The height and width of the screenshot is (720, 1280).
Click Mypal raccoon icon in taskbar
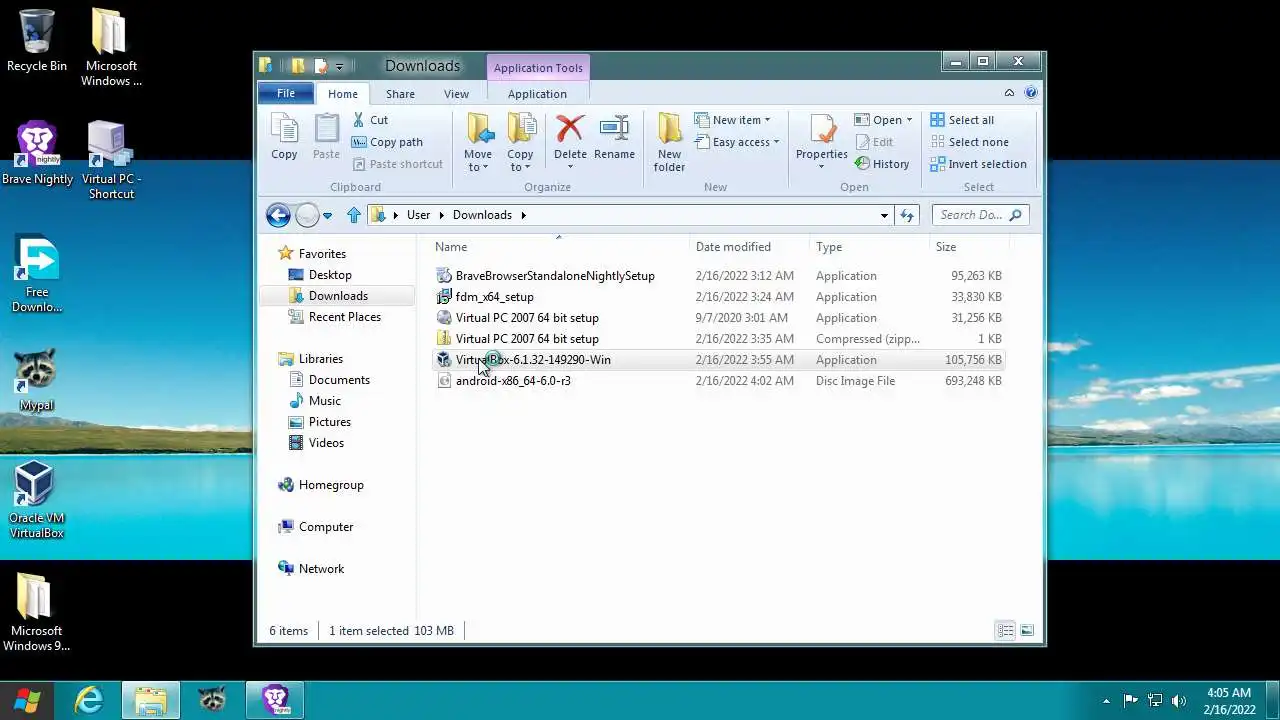coord(212,700)
